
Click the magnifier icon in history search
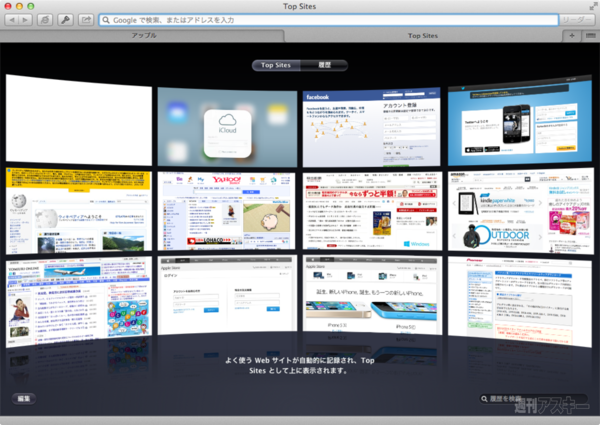pyautogui.click(x=484, y=399)
